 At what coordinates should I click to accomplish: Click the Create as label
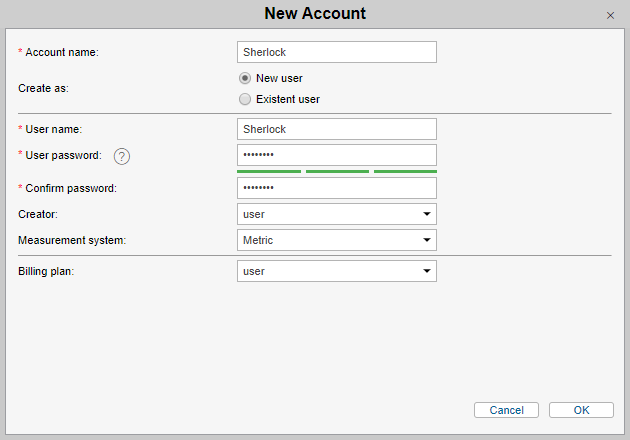[x=44, y=88]
